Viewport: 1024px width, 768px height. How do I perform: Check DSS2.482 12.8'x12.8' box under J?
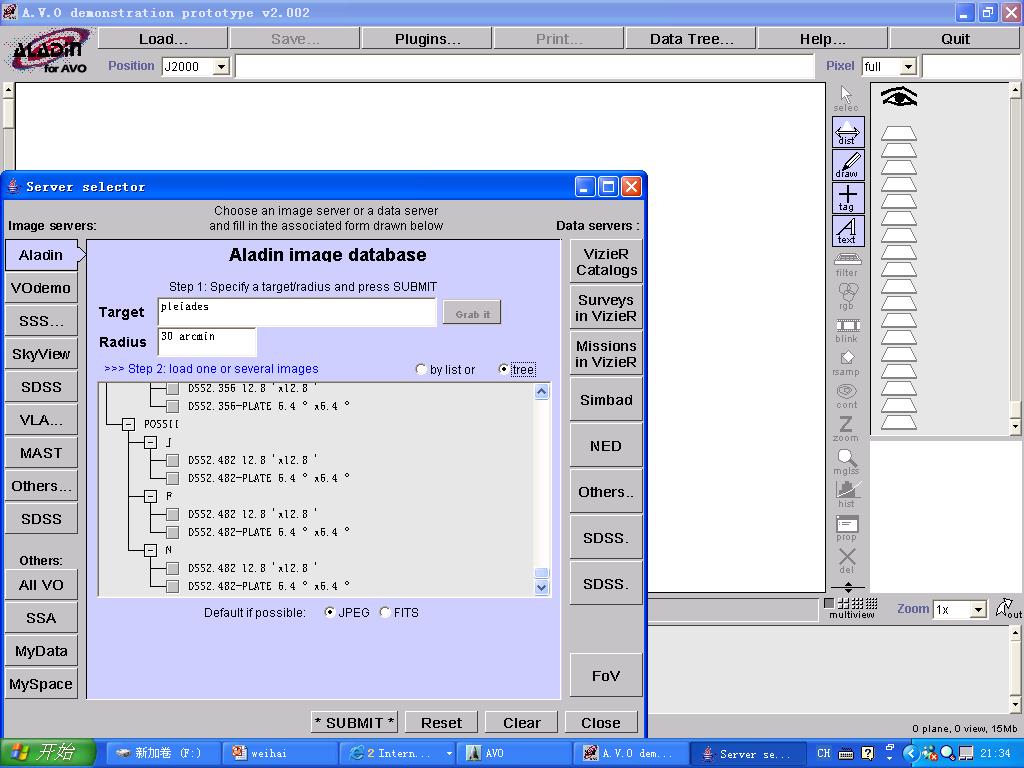tap(172, 460)
